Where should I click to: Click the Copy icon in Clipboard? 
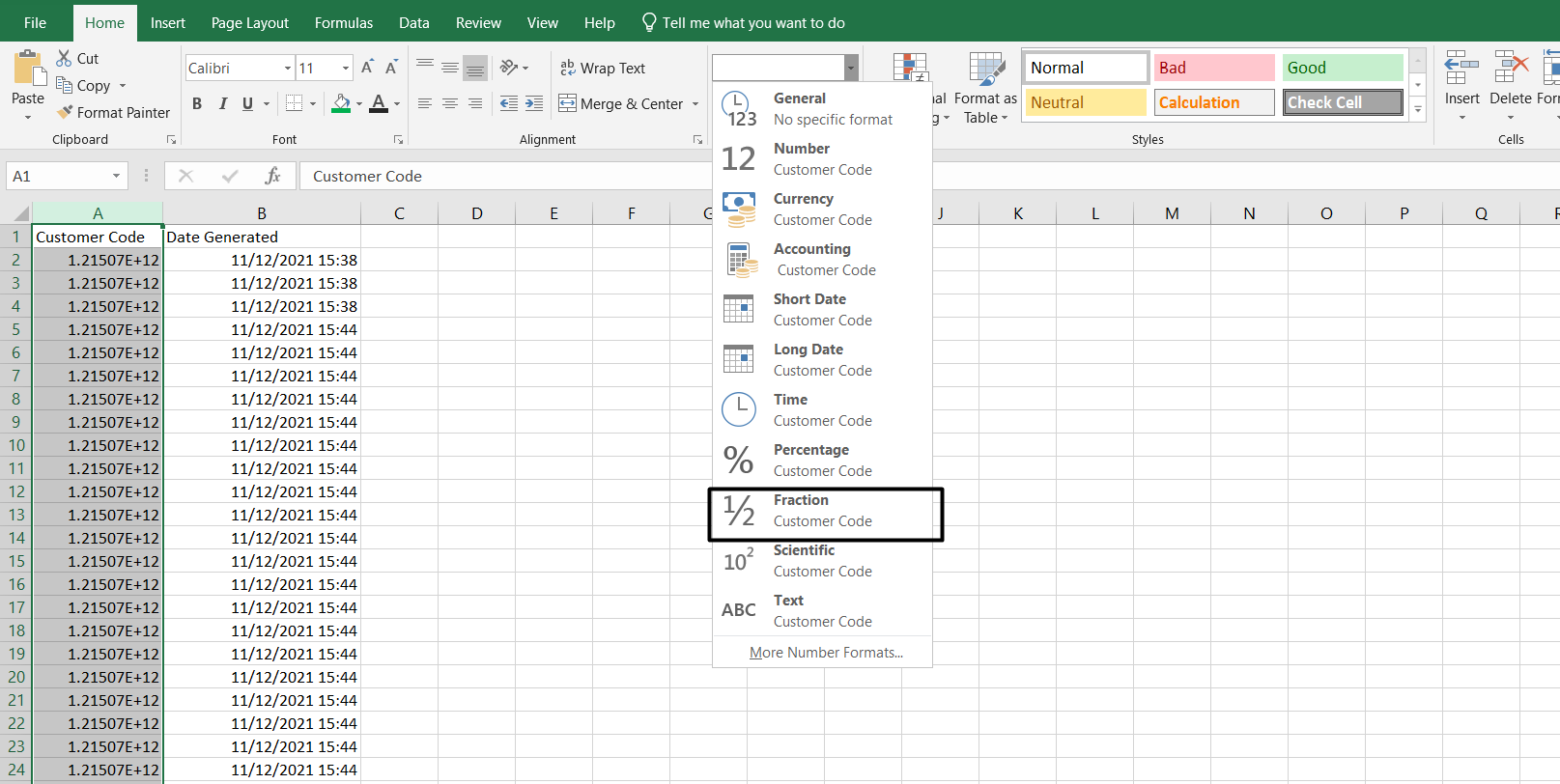click(x=64, y=85)
